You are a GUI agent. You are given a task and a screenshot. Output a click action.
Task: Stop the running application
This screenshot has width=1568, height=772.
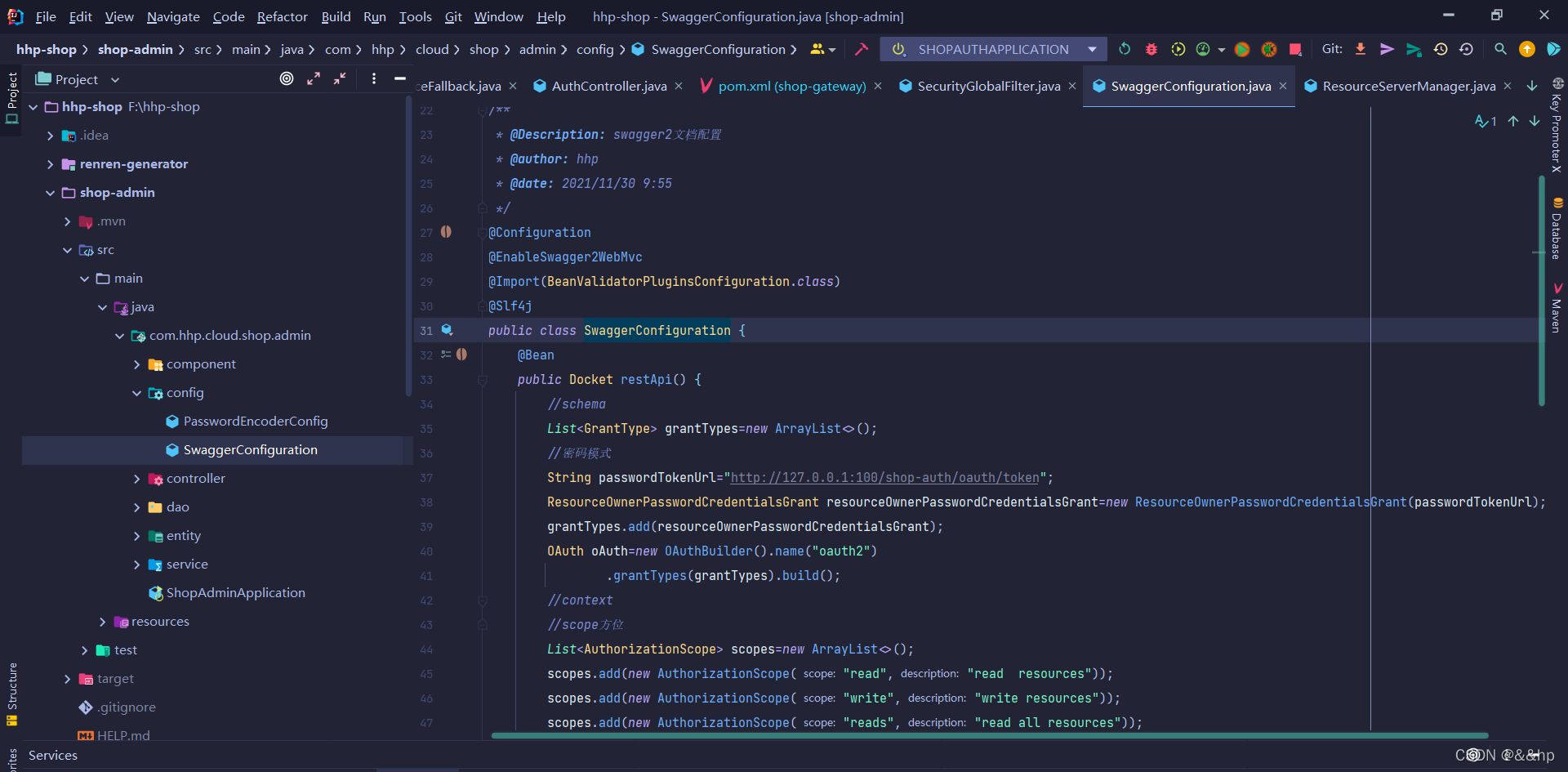point(1295,49)
